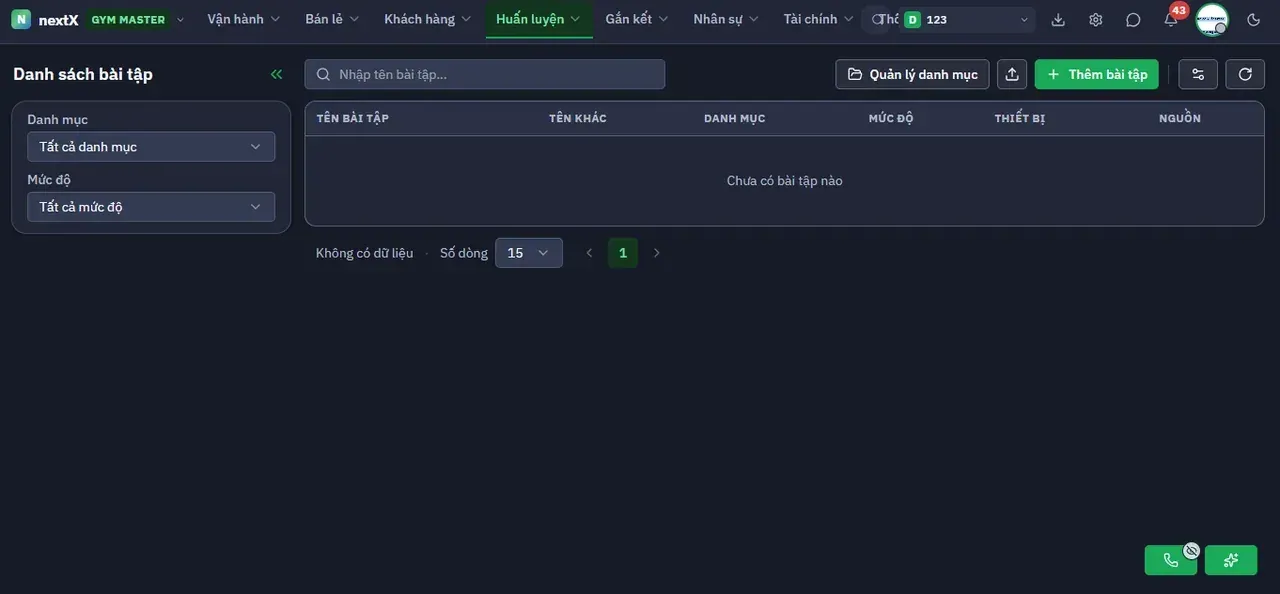Expand the 'Tất cả danh mục' category dropdown
The width and height of the screenshot is (1280, 594).
(151, 147)
